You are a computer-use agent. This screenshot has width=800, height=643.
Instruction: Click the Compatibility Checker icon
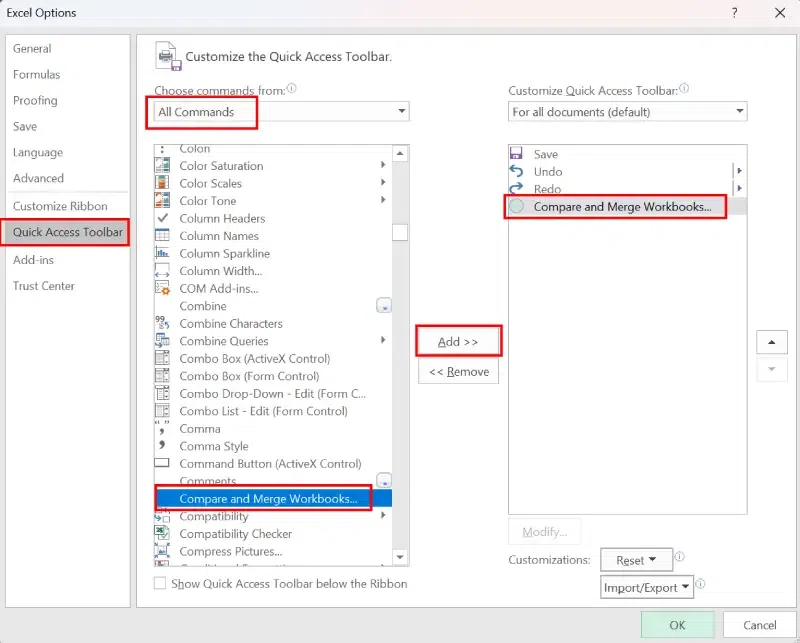162,533
